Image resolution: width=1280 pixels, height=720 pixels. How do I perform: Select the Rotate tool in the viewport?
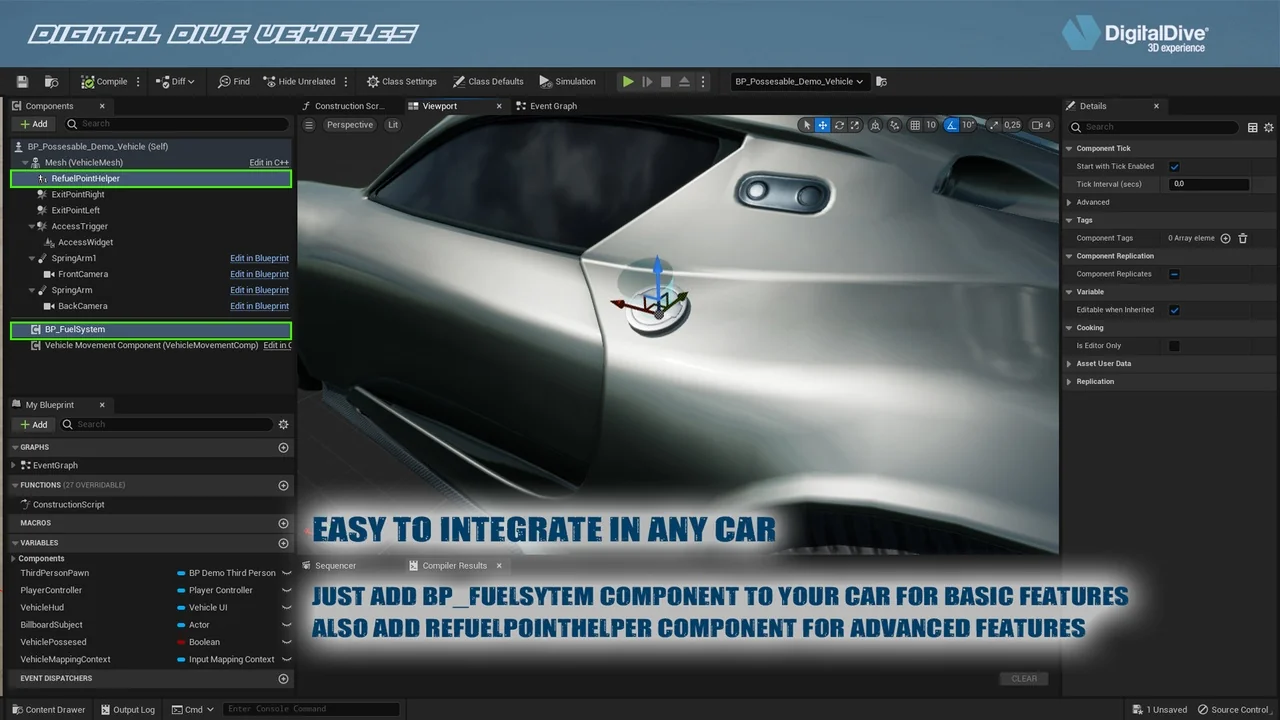839,125
